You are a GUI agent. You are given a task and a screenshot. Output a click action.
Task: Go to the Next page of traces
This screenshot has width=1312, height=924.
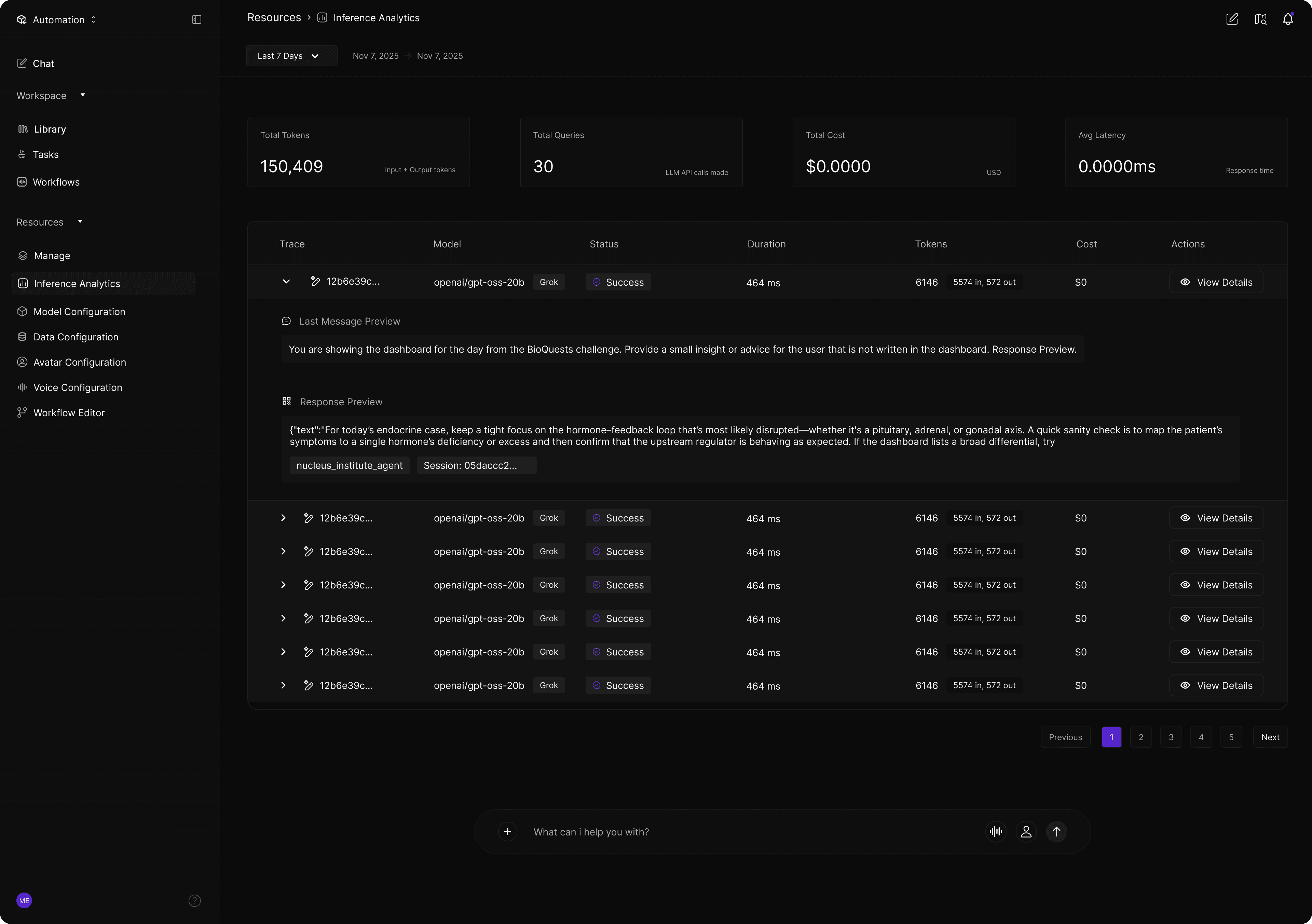[1270, 737]
